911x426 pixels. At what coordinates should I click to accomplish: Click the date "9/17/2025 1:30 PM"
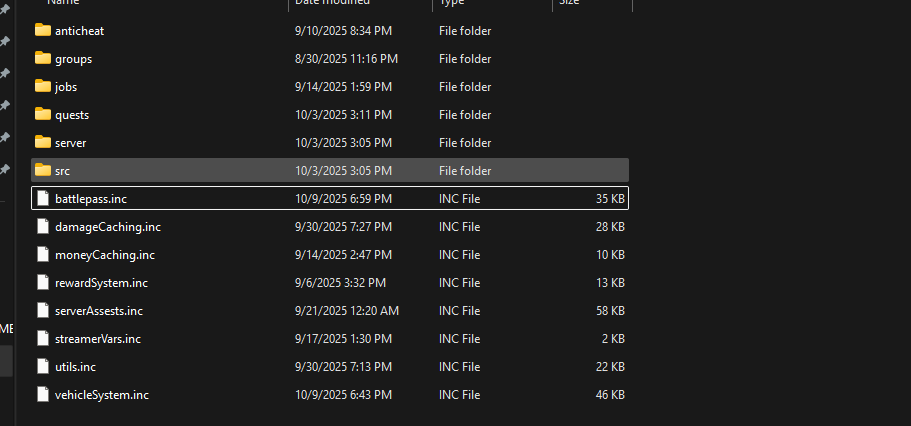(x=343, y=339)
